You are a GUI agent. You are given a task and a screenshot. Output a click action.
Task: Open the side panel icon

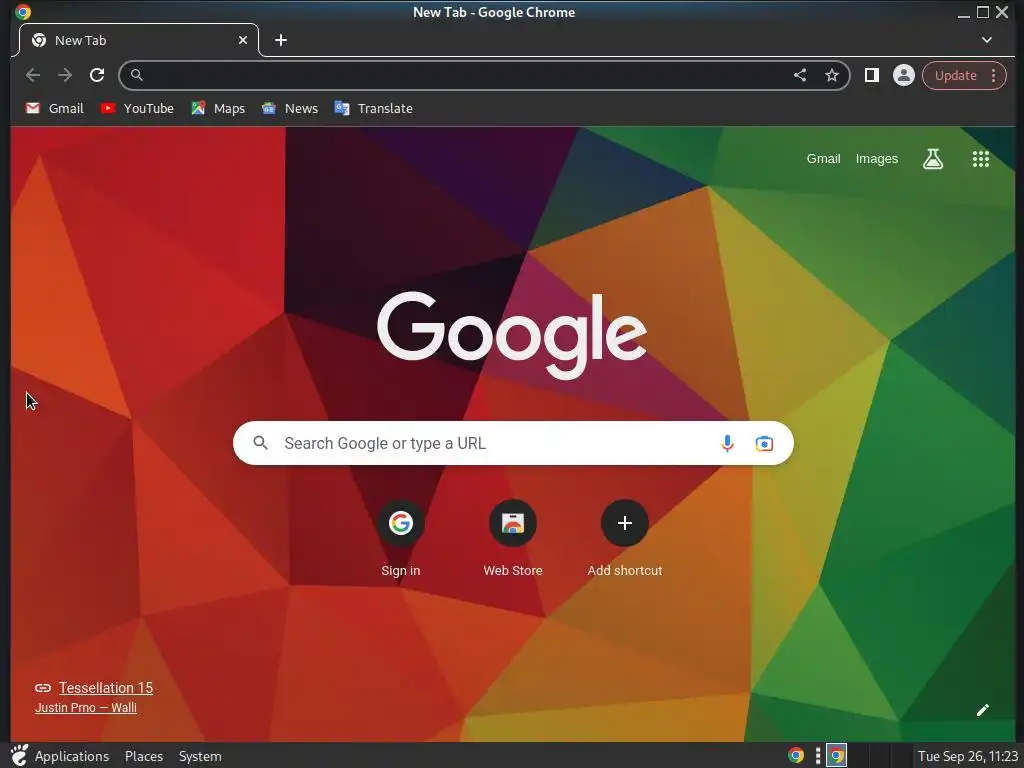pyautogui.click(x=872, y=75)
